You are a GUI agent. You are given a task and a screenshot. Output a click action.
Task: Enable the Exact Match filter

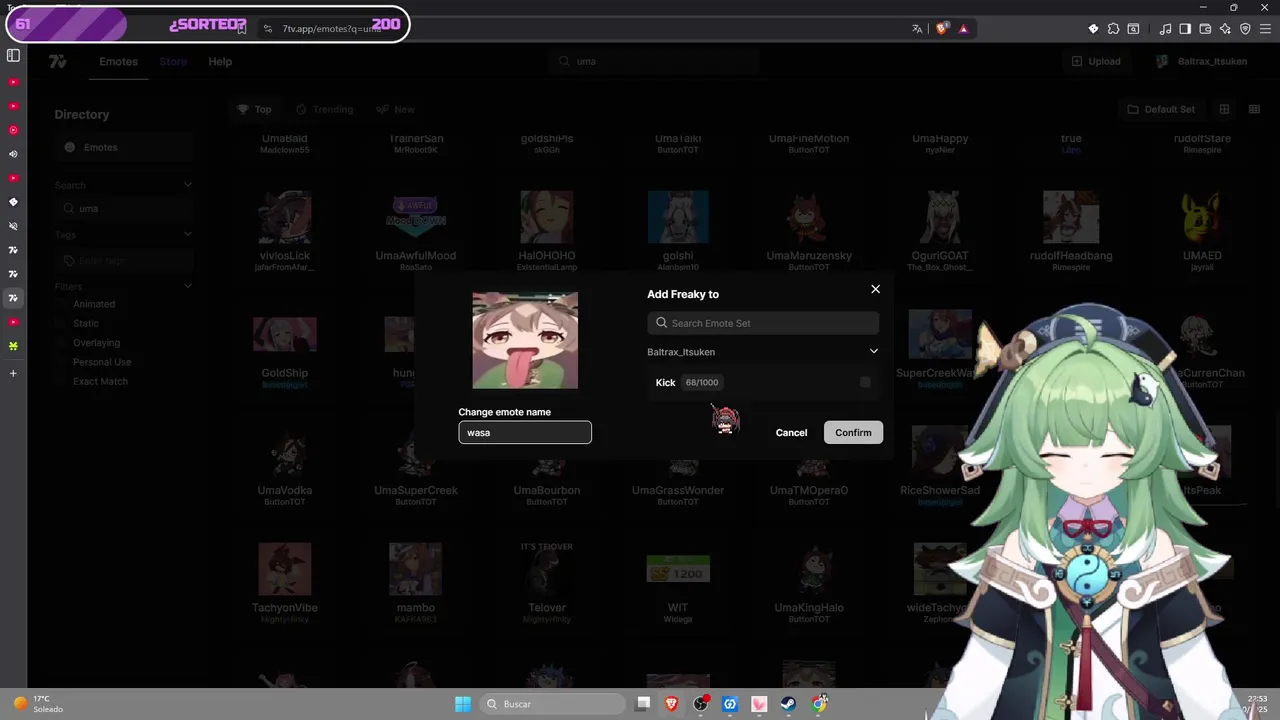(x=100, y=381)
